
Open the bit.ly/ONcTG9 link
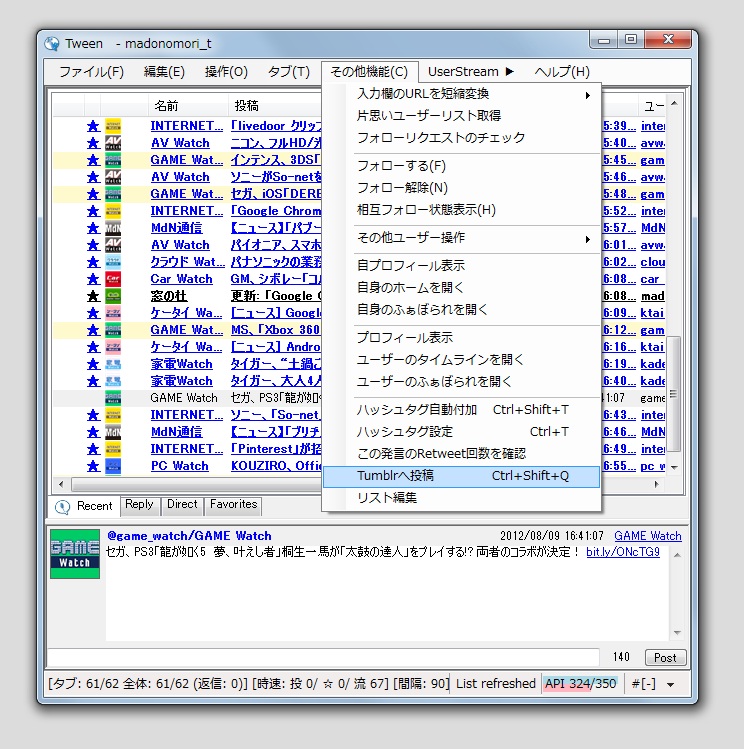click(623, 552)
